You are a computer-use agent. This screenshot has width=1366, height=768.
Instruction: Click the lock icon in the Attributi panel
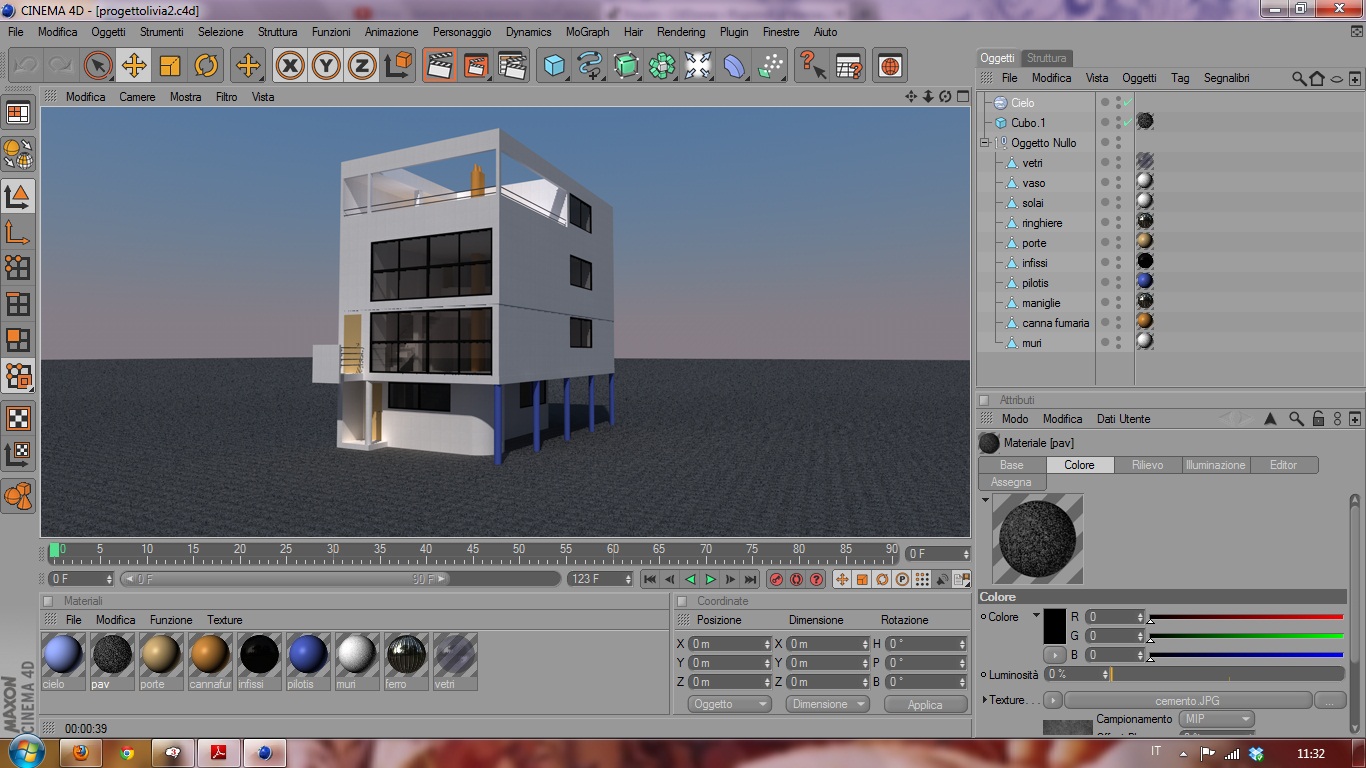pos(1319,419)
